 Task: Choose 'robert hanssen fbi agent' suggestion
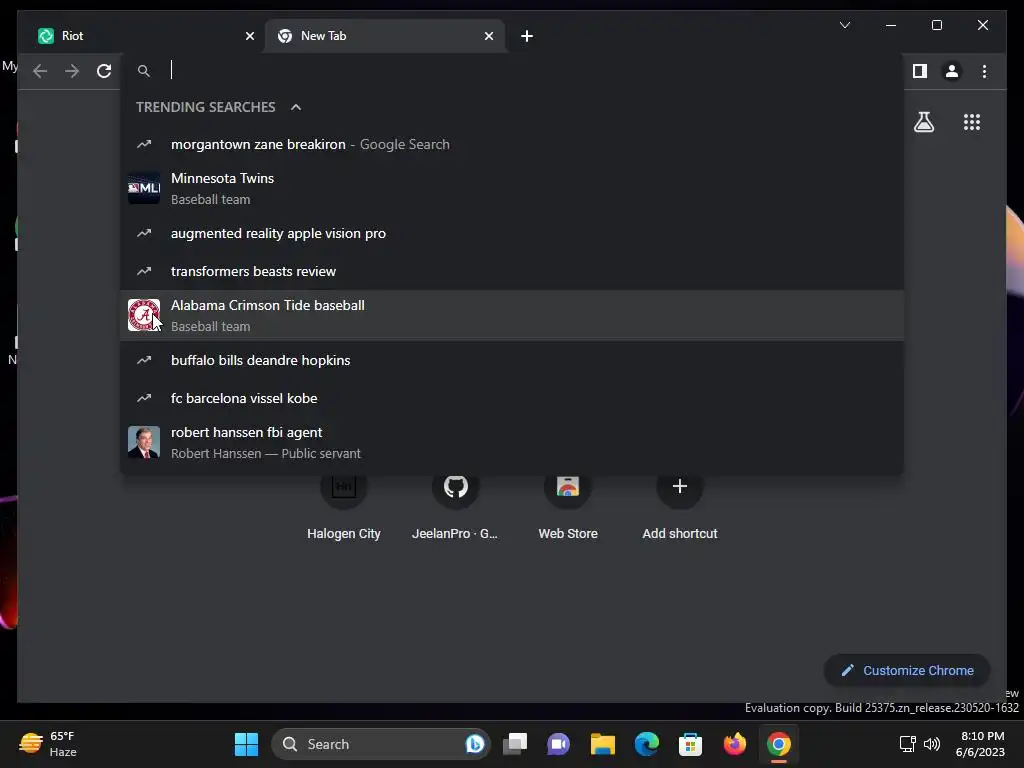point(512,442)
